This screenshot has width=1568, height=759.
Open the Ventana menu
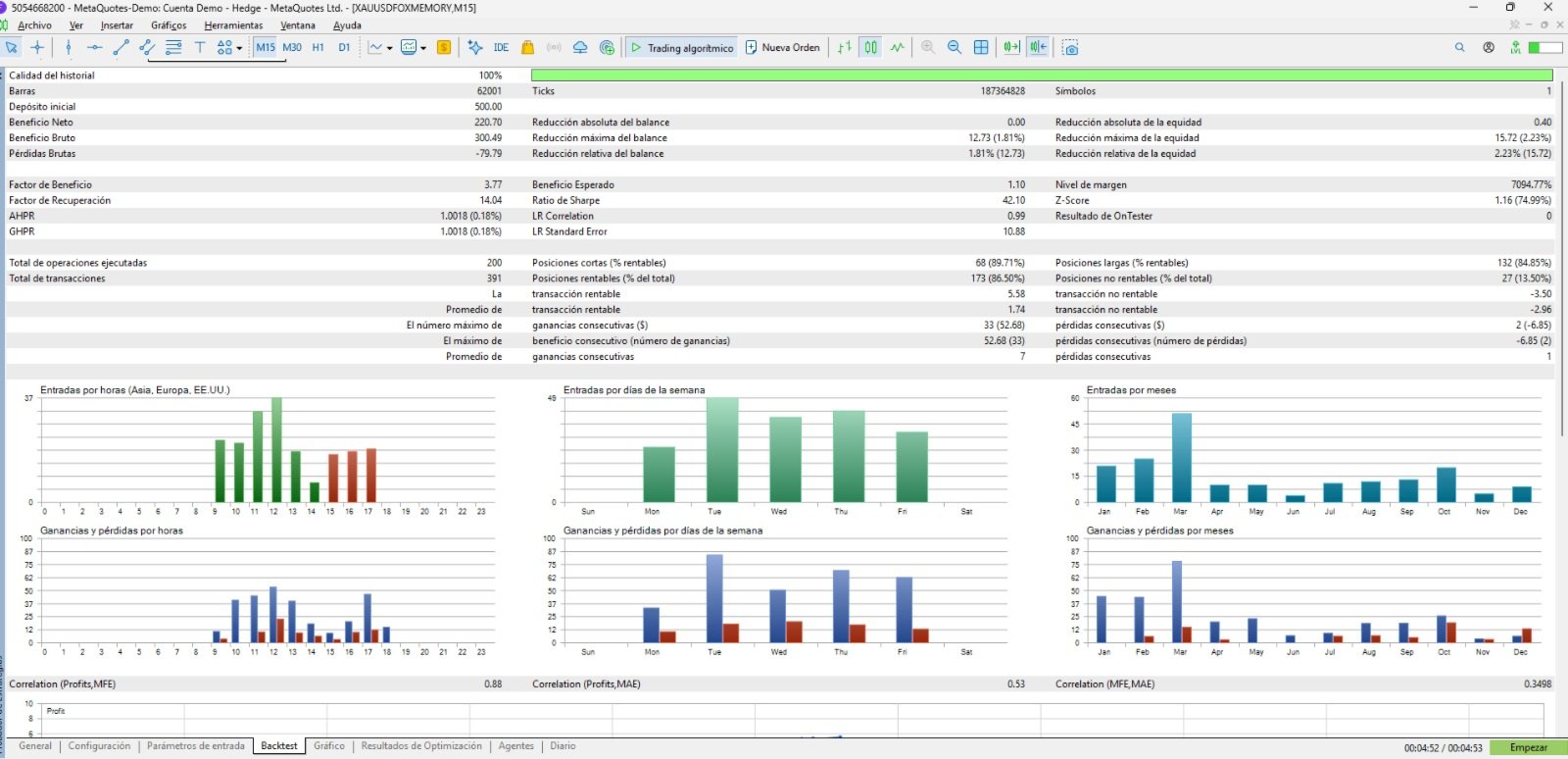298,25
